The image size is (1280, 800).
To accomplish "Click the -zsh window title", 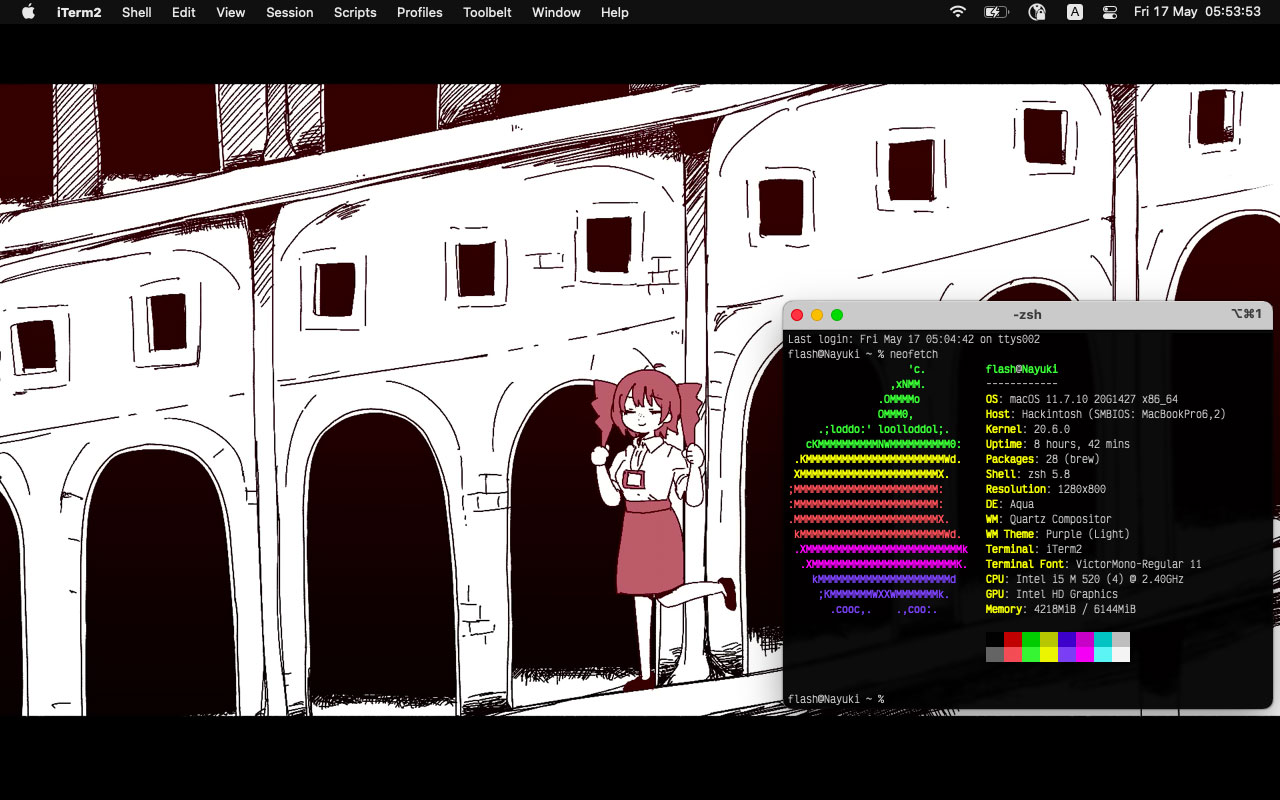I will click(1027, 315).
